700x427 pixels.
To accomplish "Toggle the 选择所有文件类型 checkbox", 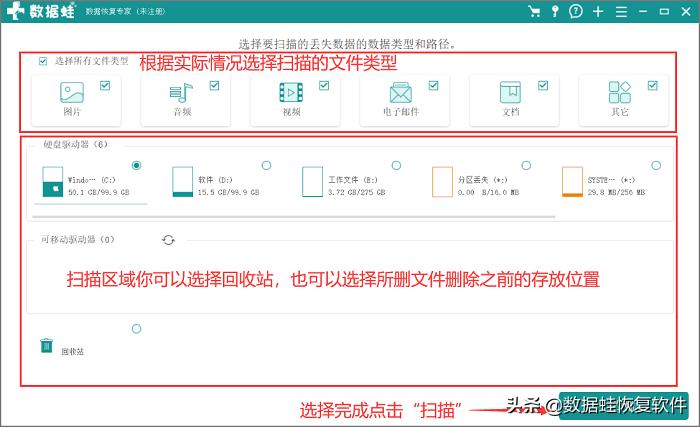I will (x=43, y=61).
